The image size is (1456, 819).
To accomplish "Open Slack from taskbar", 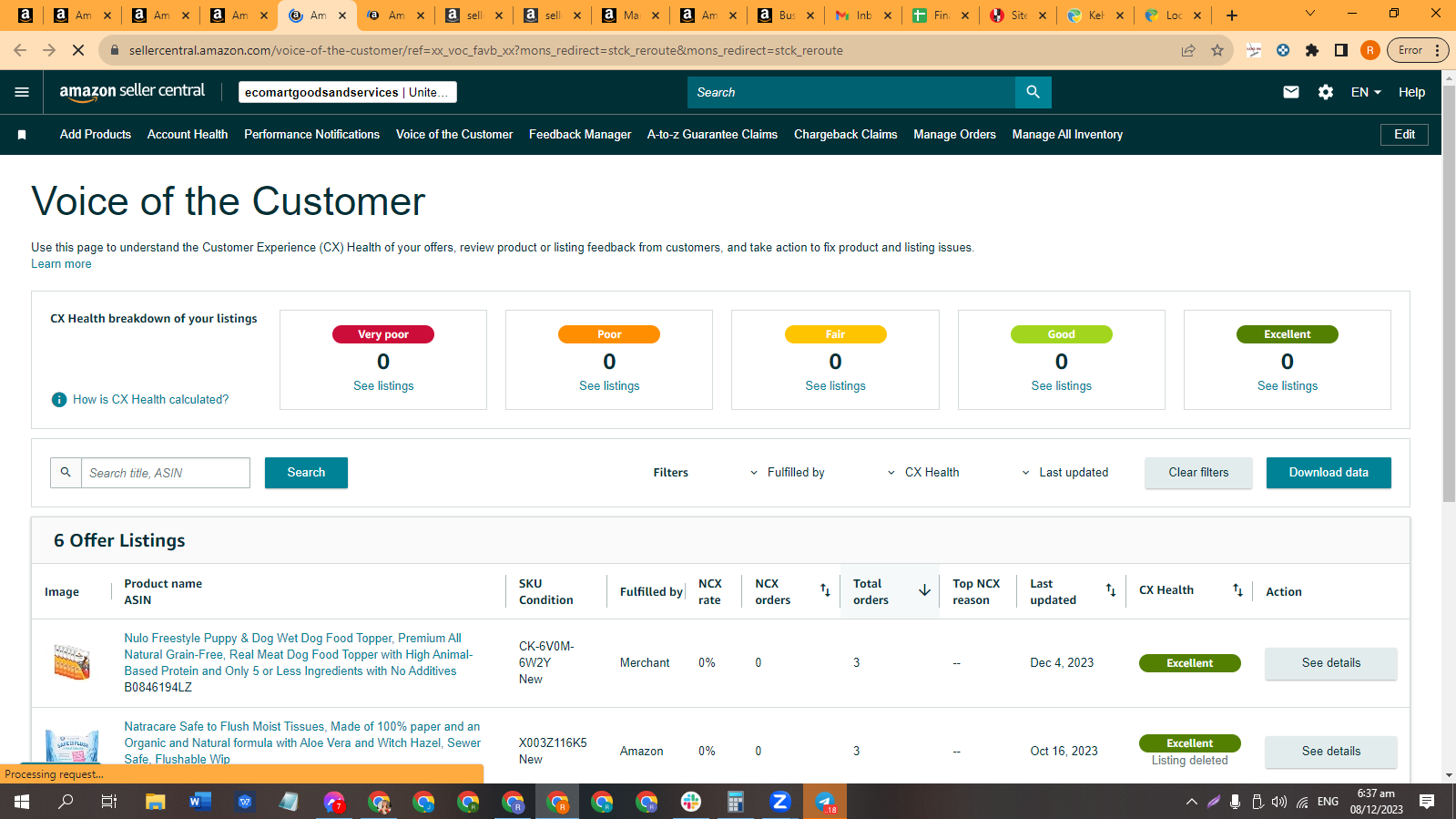I will (x=691, y=802).
